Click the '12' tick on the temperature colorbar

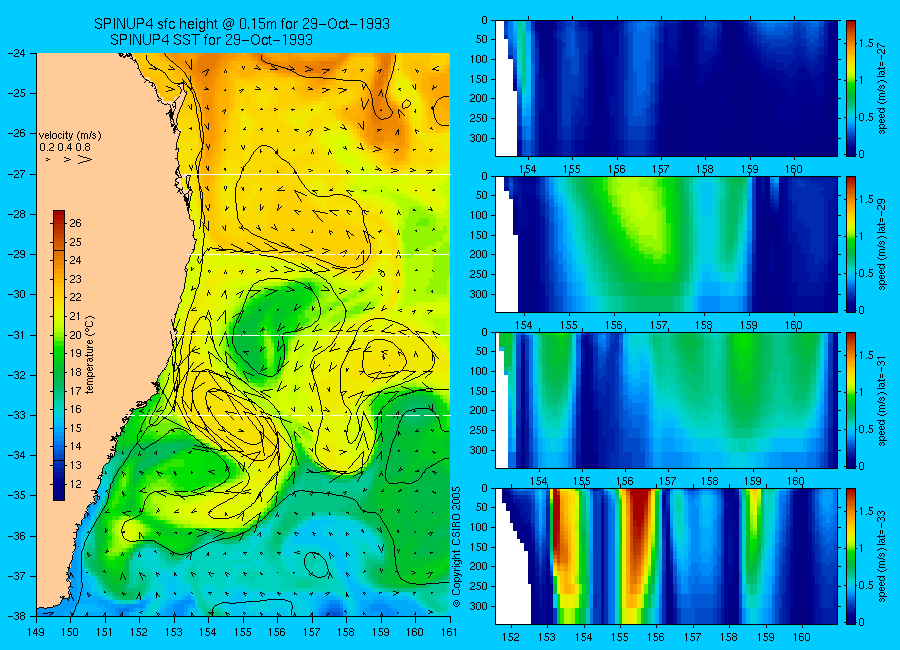click(75, 484)
